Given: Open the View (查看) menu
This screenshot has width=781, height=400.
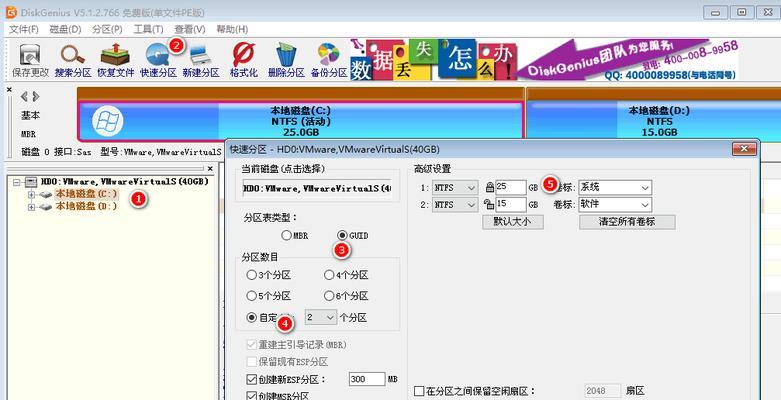Looking at the screenshot, I should point(190,29).
